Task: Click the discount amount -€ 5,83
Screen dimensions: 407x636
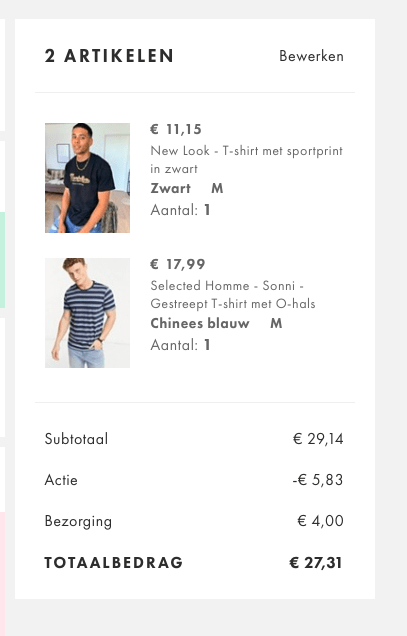Action: 318,480
